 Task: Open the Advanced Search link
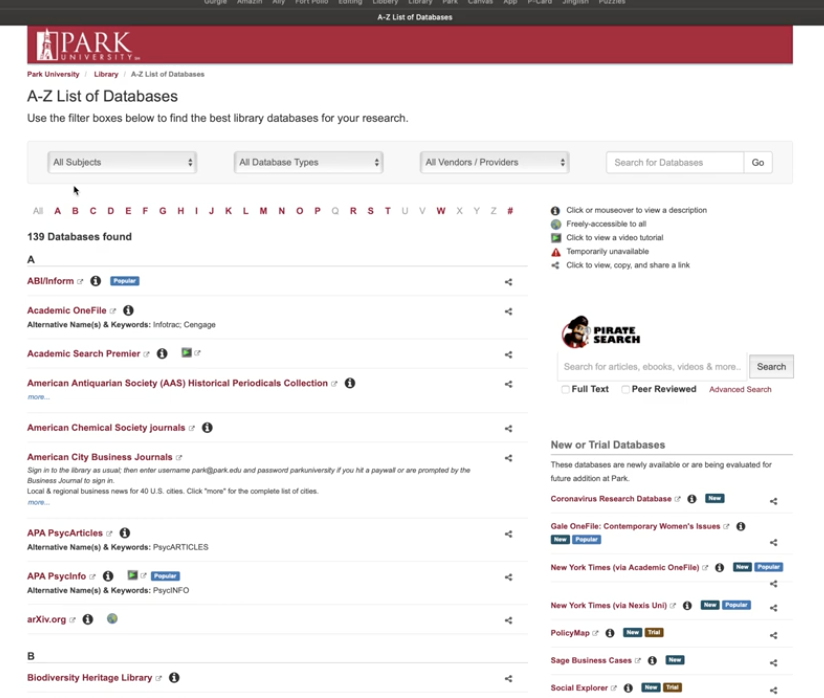coord(740,389)
